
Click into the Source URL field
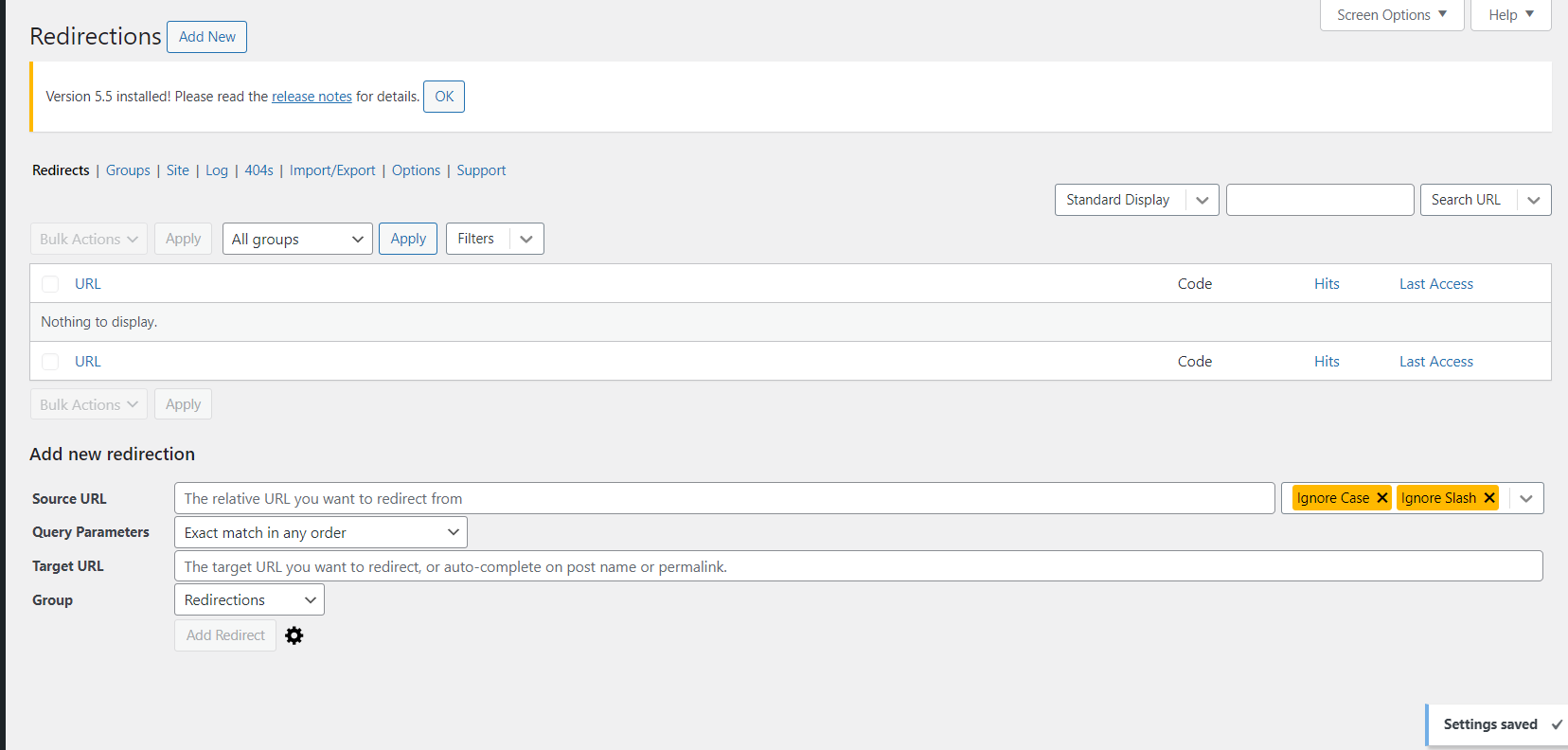[x=723, y=498]
